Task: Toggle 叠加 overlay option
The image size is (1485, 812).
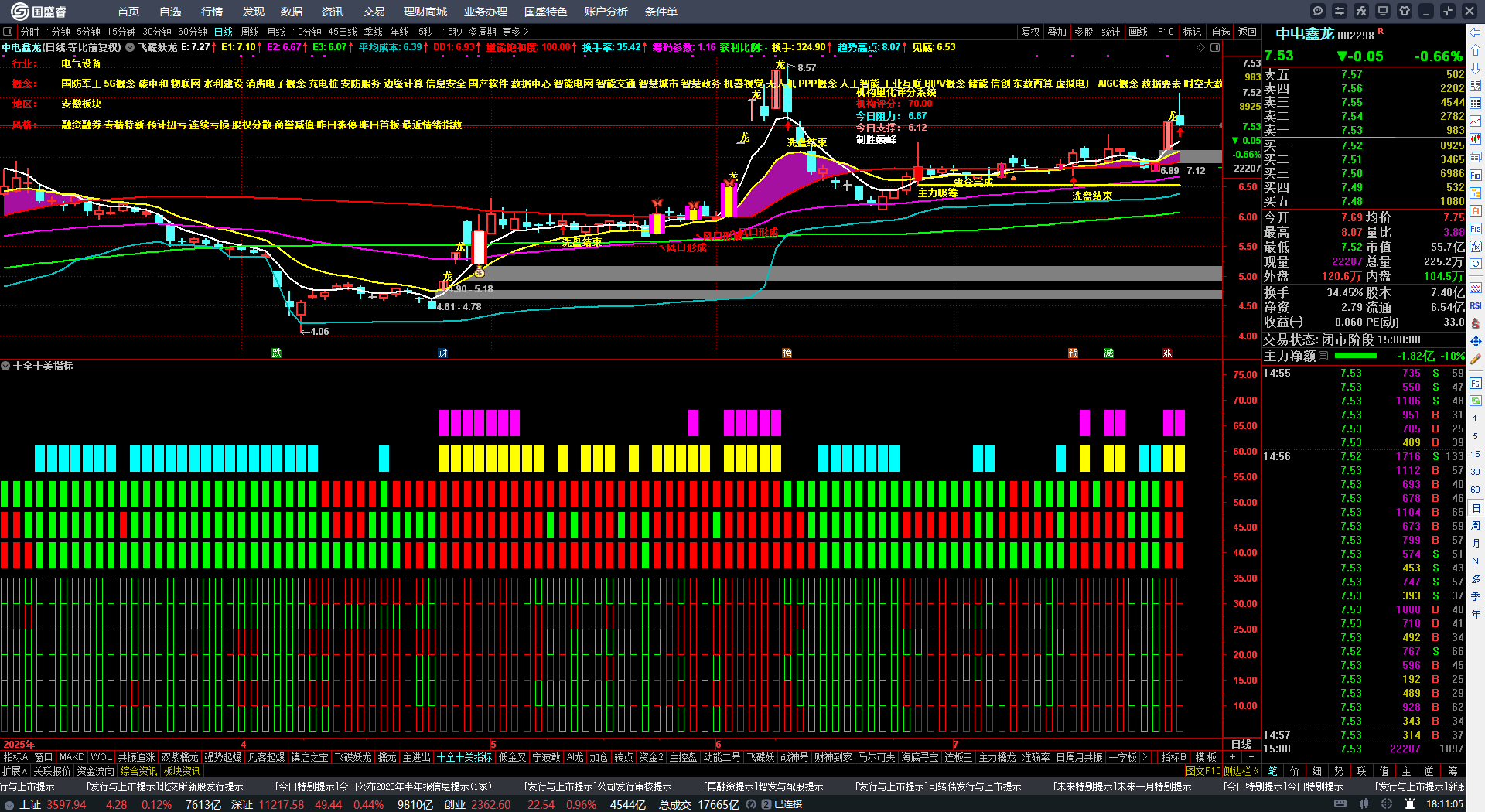Action: pos(1057,32)
